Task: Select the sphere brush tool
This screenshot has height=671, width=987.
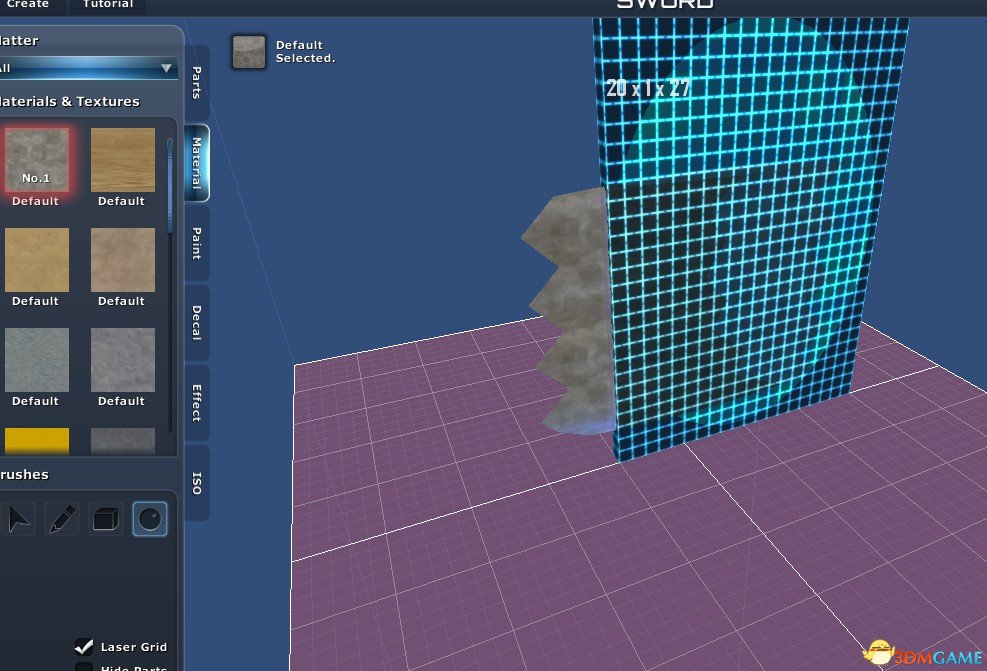Action: pyautogui.click(x=150, y=519)
